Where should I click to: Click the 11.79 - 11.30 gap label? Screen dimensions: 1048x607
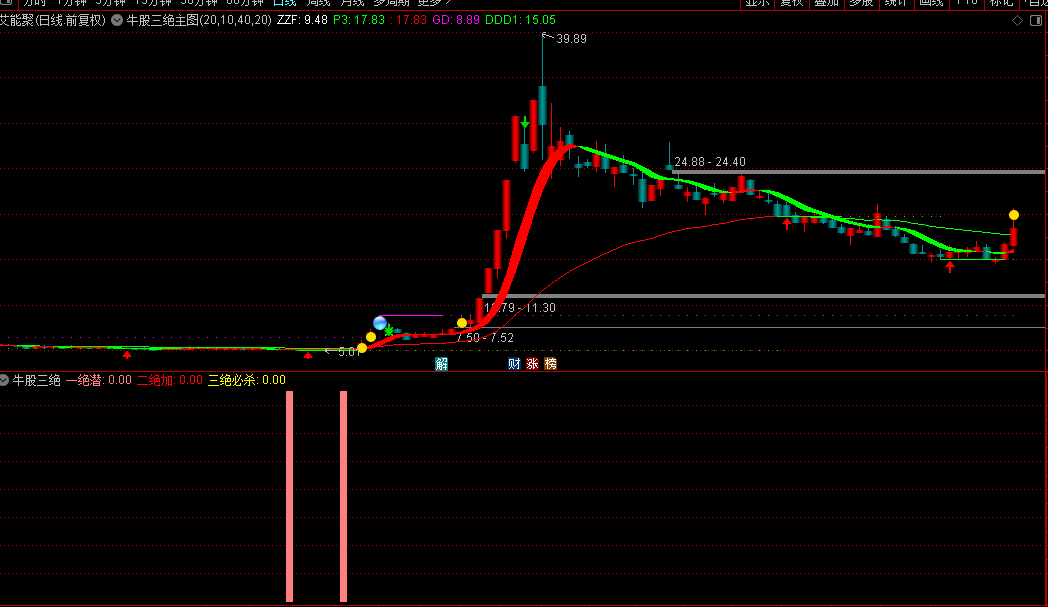pyautogui.click(x=519, y=308)
